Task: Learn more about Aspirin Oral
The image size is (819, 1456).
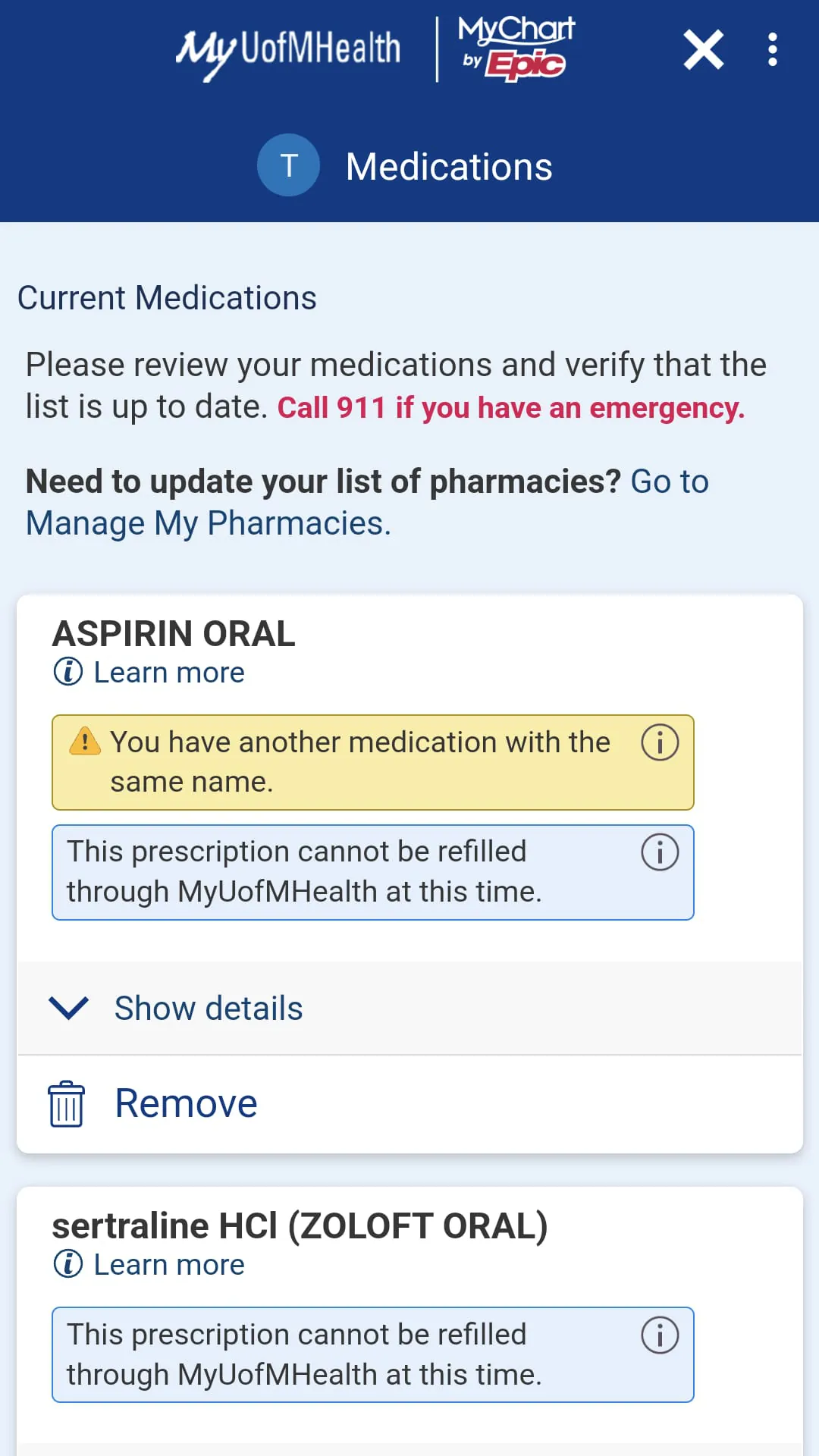Action: (169, 673)
